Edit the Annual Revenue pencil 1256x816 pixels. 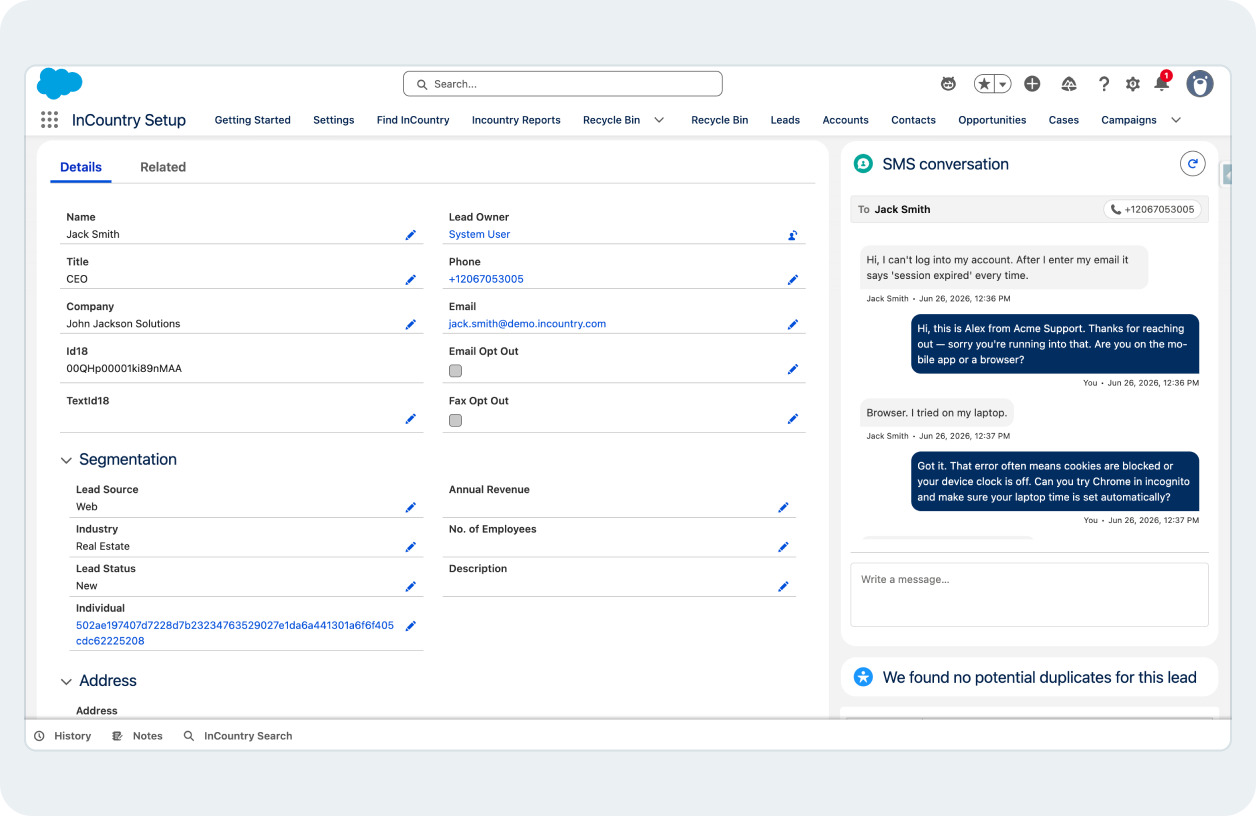click(783, 508)
